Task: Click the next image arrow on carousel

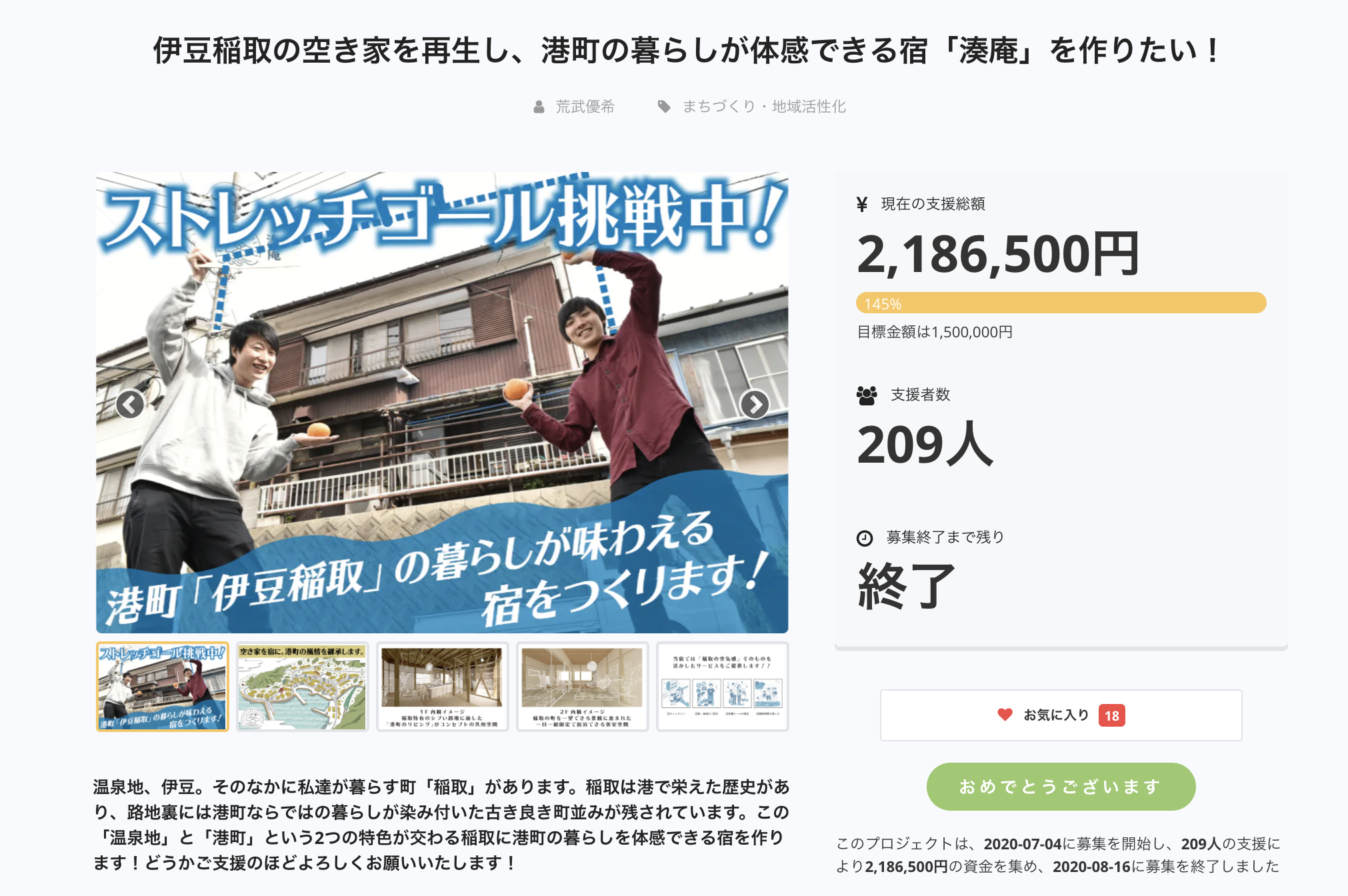Action: coord(755,404)
